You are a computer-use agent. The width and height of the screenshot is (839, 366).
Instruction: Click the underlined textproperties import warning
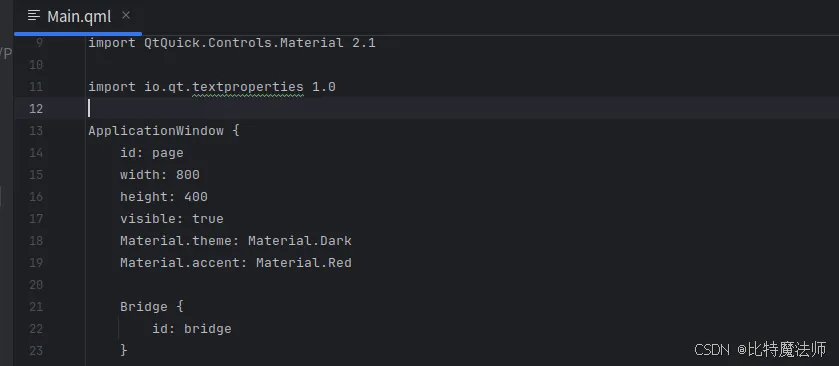pyautogui.click(x=248, y=87)
